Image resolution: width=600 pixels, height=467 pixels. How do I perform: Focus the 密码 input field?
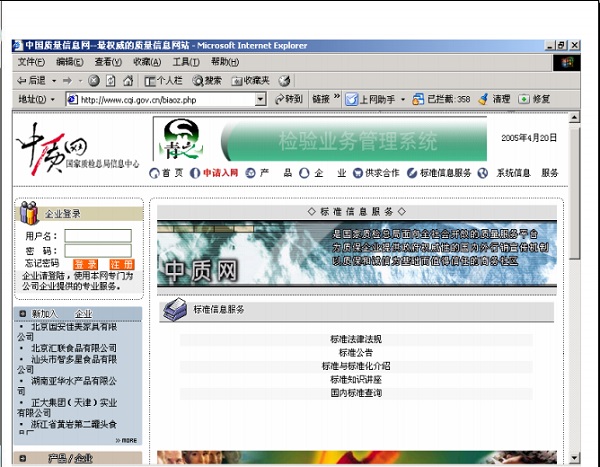98,251
